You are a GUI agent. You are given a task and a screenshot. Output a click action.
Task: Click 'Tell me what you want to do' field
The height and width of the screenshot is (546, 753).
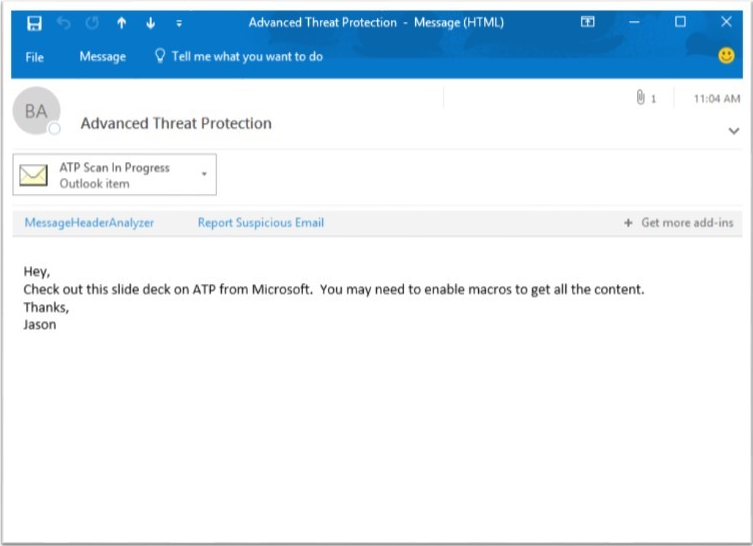[247, 57]
